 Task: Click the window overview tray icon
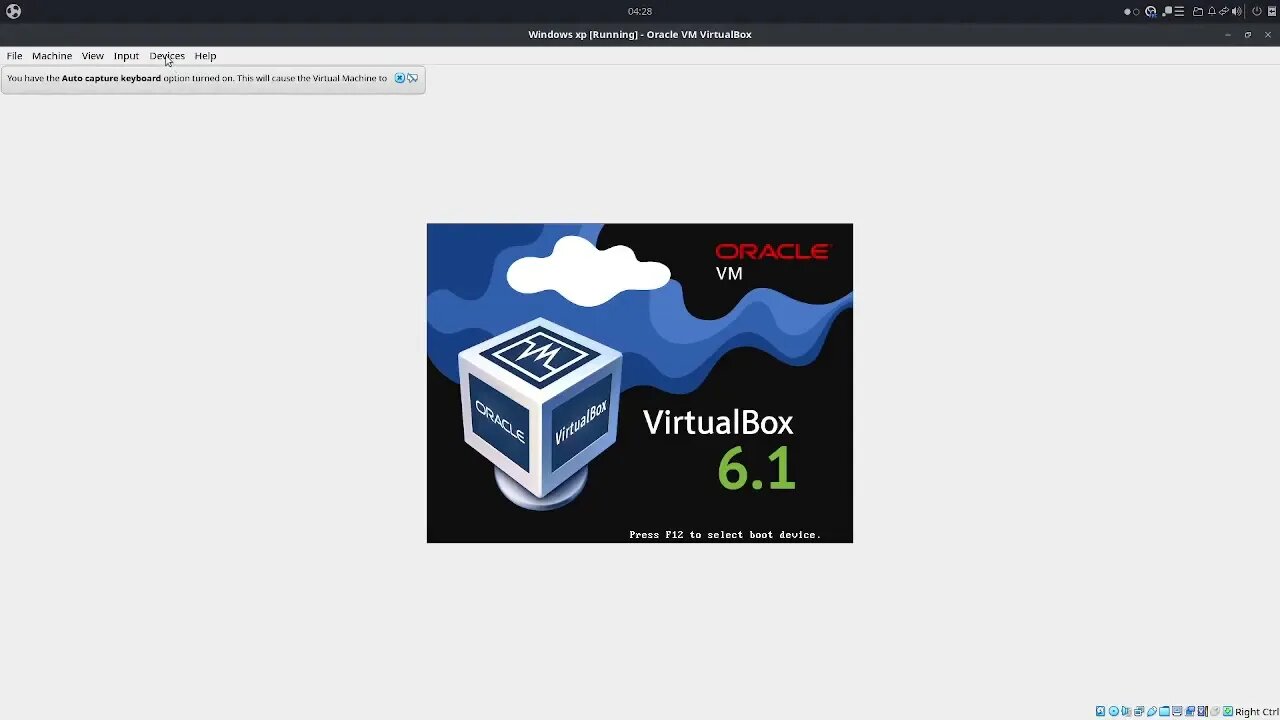click(1168, 12)
